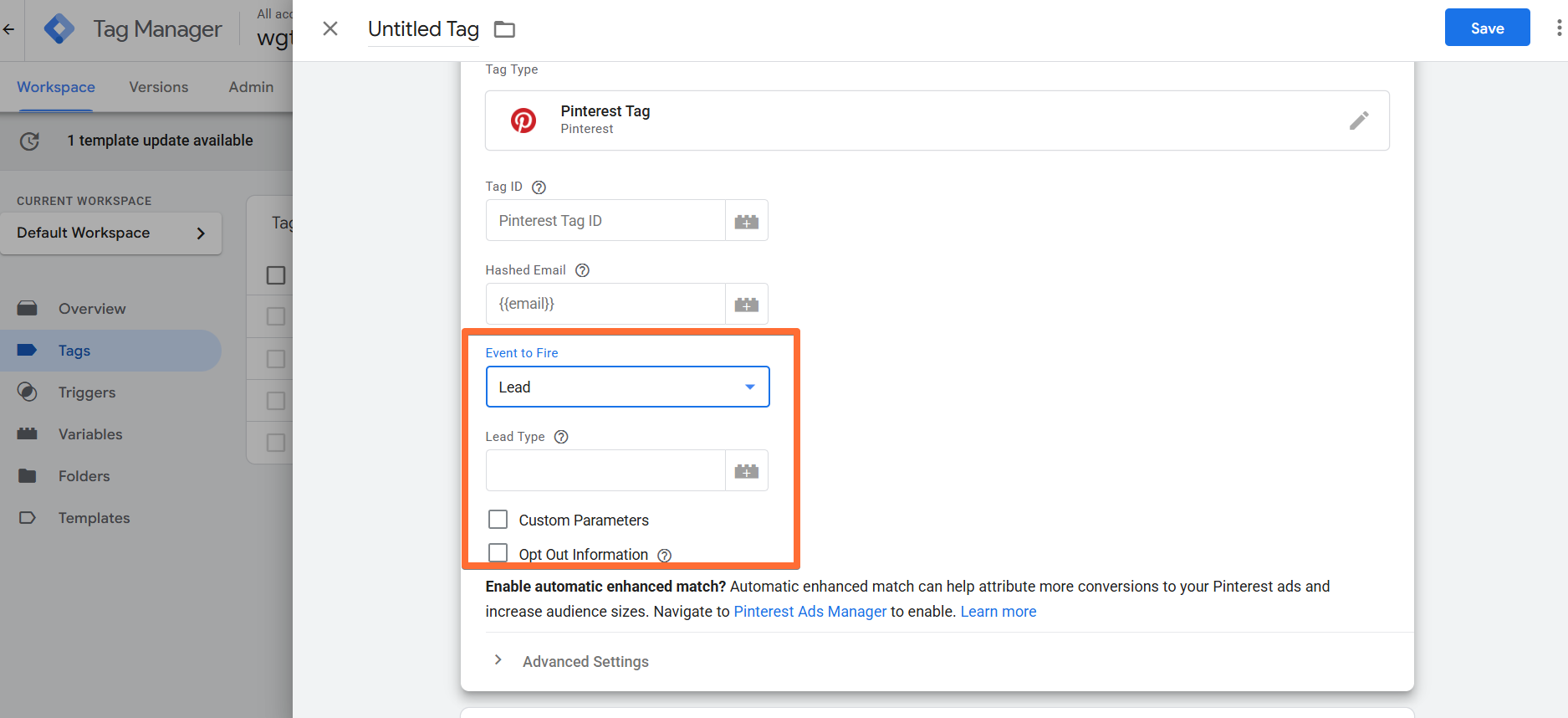Open the Event to Fire dropdown

627,387
